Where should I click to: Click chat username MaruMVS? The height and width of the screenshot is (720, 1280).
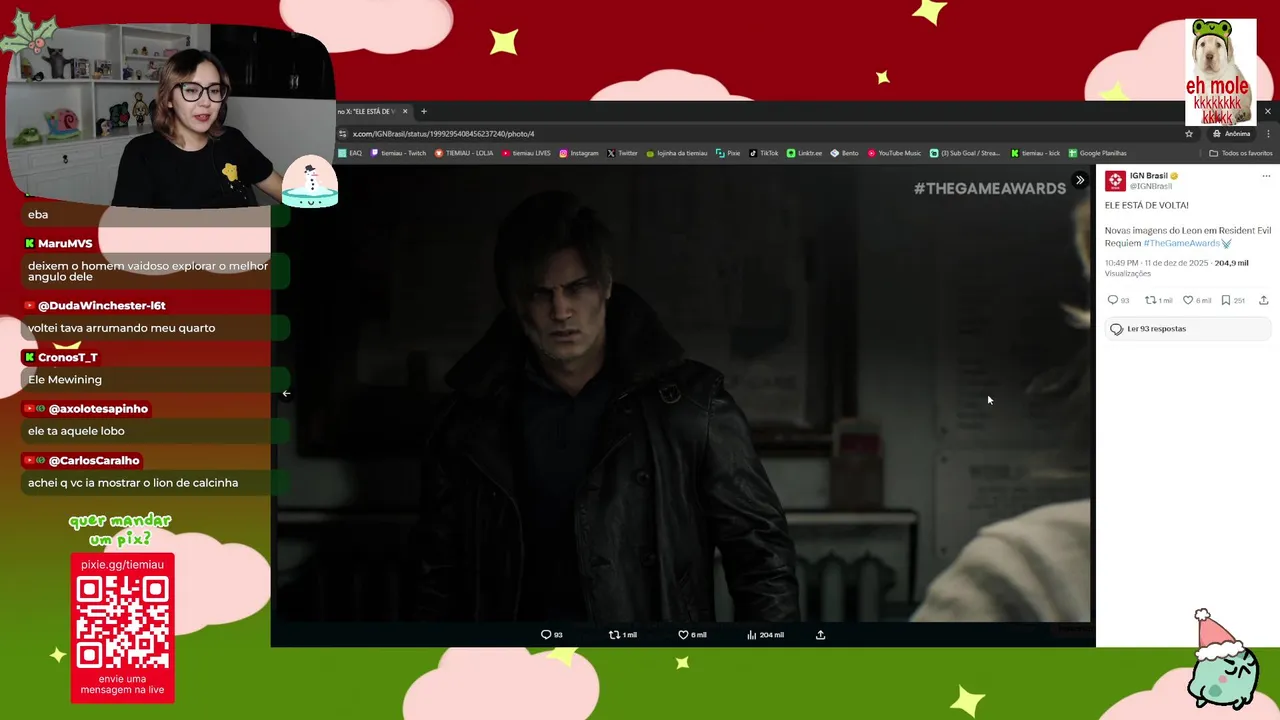pos(65,243)
